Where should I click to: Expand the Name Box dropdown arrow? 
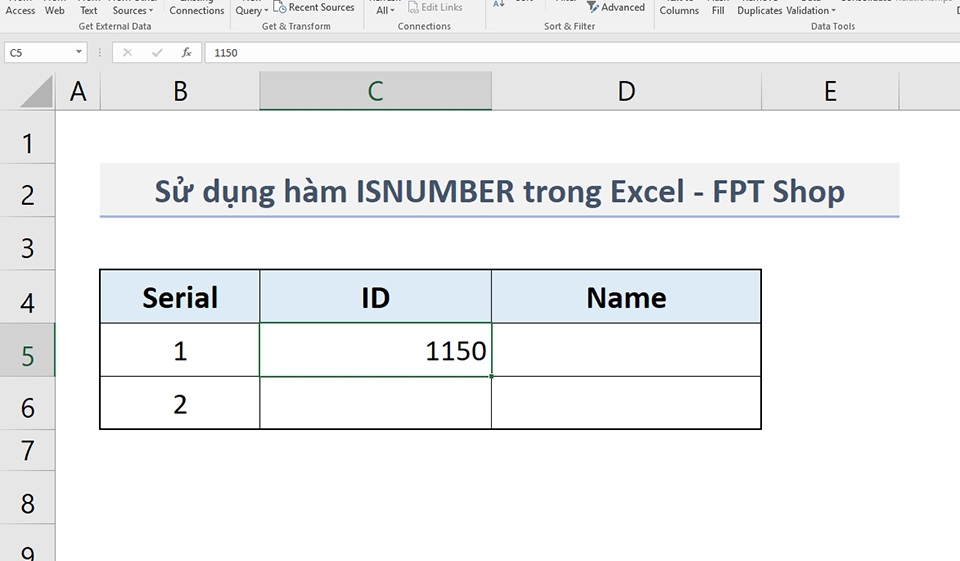click(79, 52)
